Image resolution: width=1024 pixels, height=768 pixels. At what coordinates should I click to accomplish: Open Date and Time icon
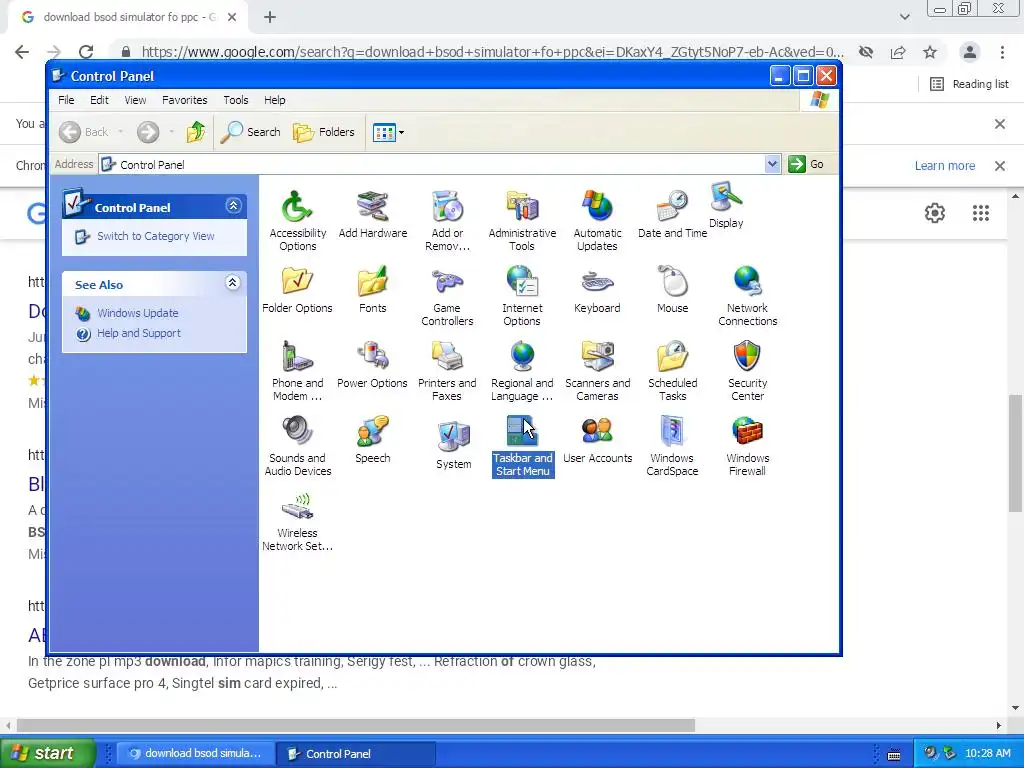pyautogui.click(x=672, y=215)
